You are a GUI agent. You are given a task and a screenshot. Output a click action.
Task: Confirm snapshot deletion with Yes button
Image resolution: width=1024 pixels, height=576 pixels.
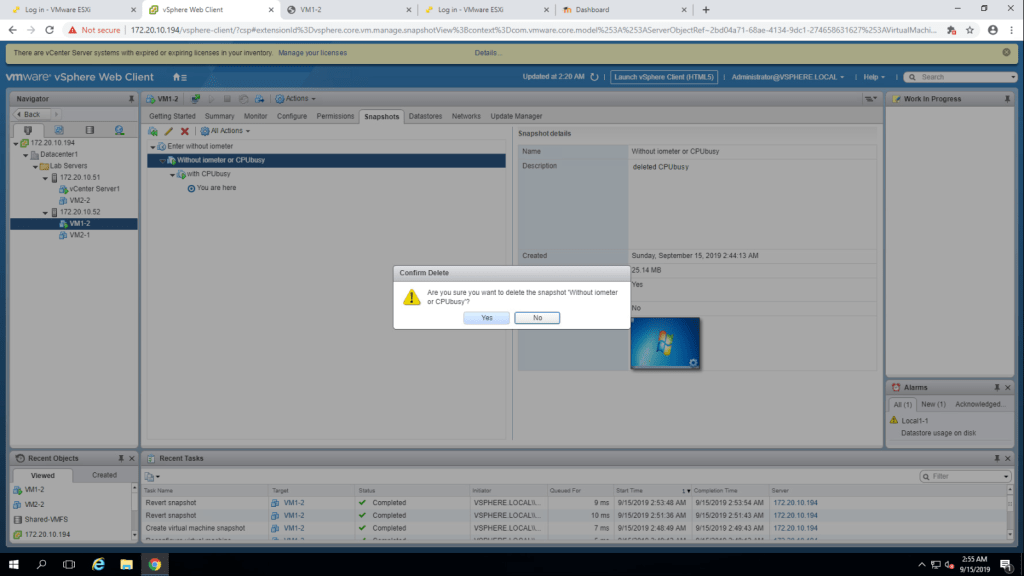(486, 317)
